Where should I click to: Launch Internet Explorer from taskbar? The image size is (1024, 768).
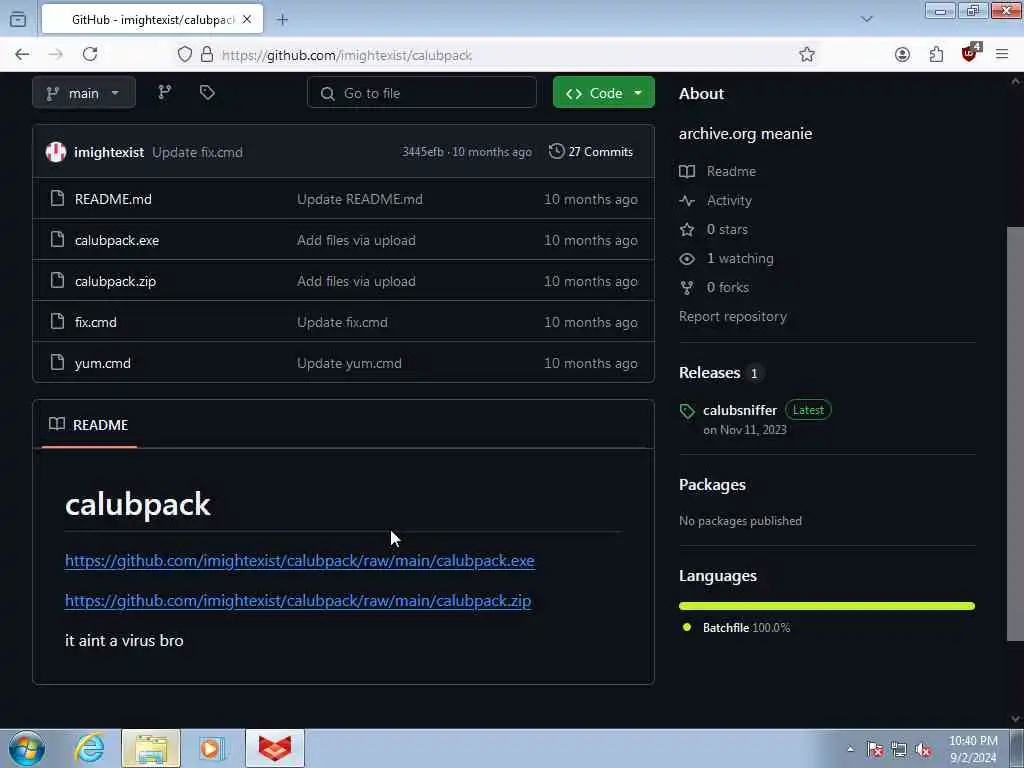89,748
